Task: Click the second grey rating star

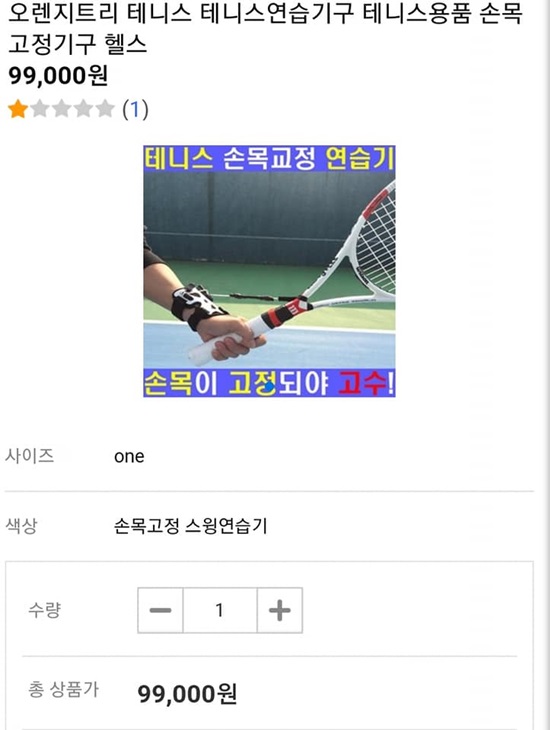Action: coord(40,109)
